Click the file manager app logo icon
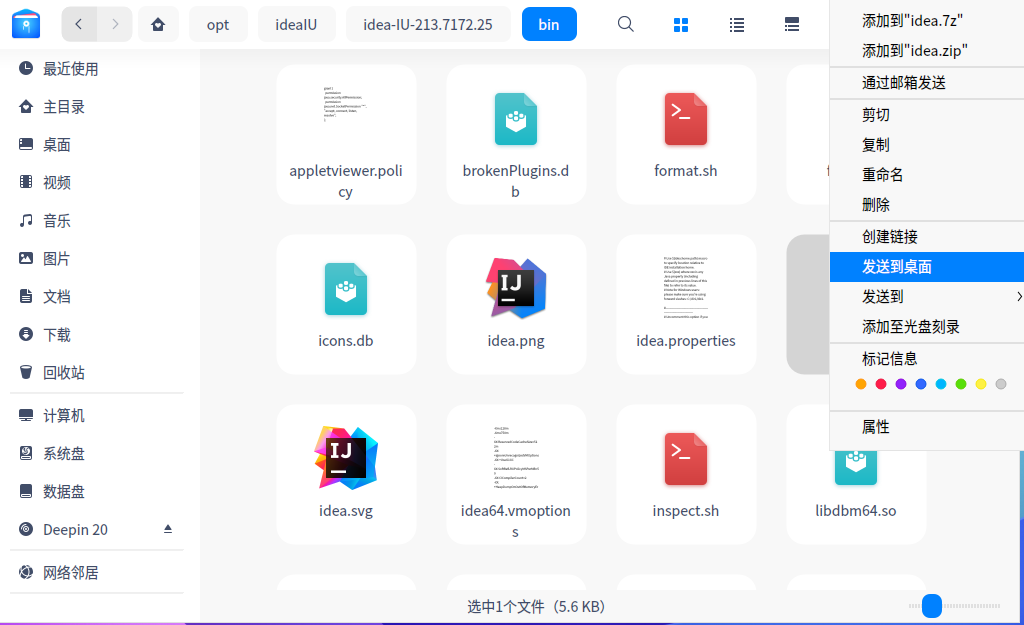This screenshot has height=625, width=1024. 26,24
